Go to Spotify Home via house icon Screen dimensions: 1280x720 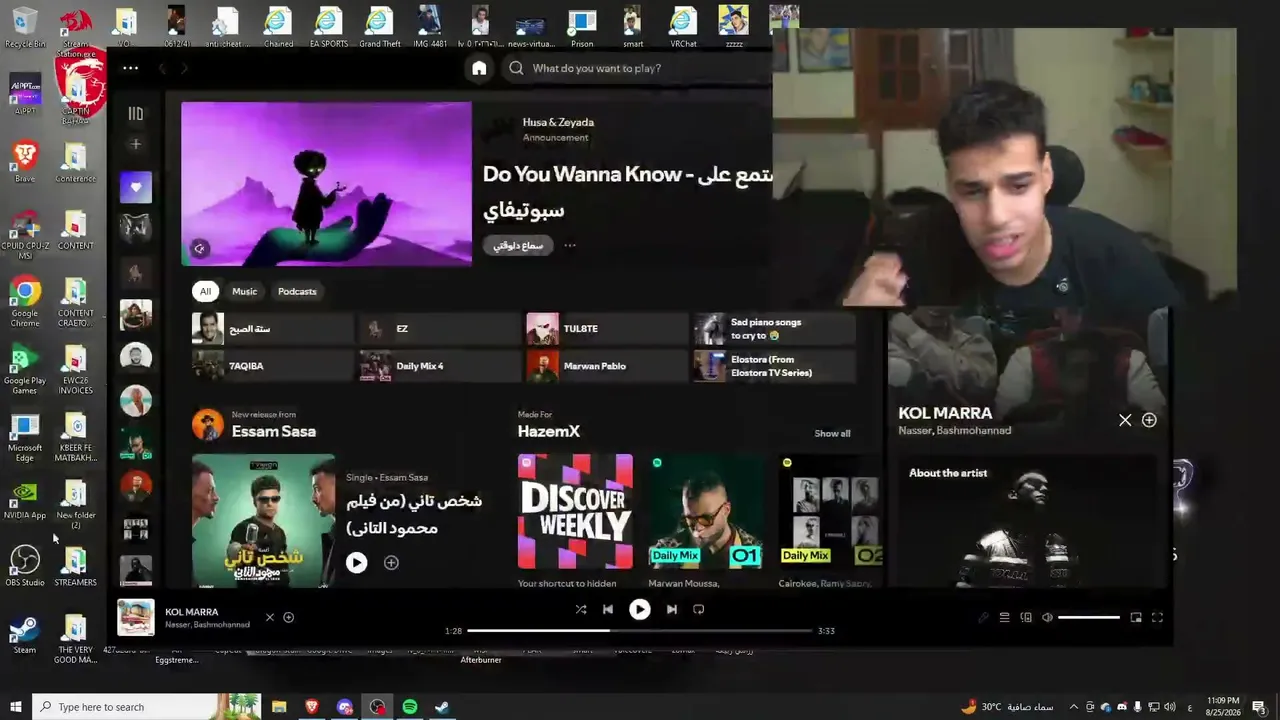[x=479, y=68]
